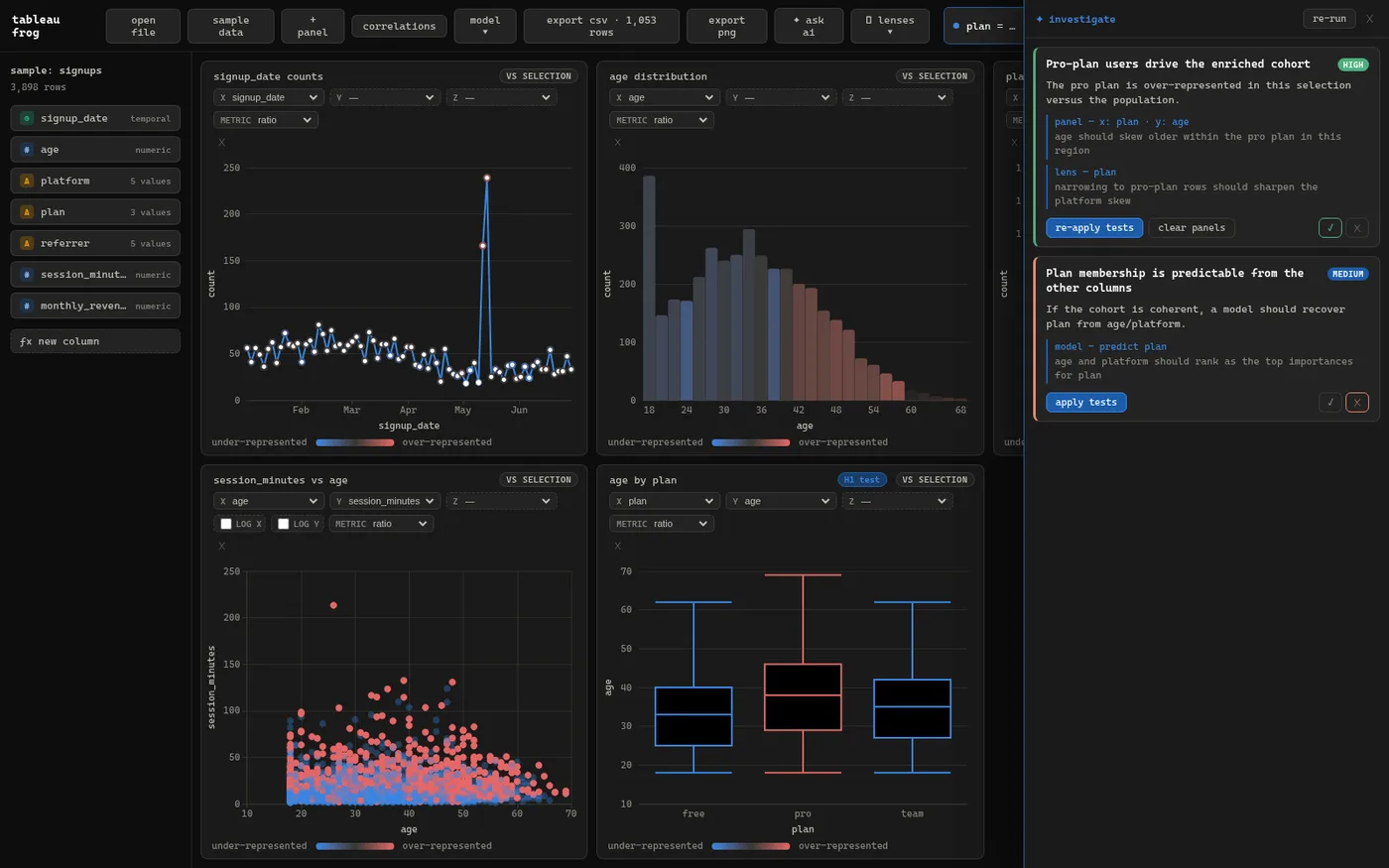Click the re-apply tests button
This screenshot has width=1389, height=868.
[x=1094, y=228]
